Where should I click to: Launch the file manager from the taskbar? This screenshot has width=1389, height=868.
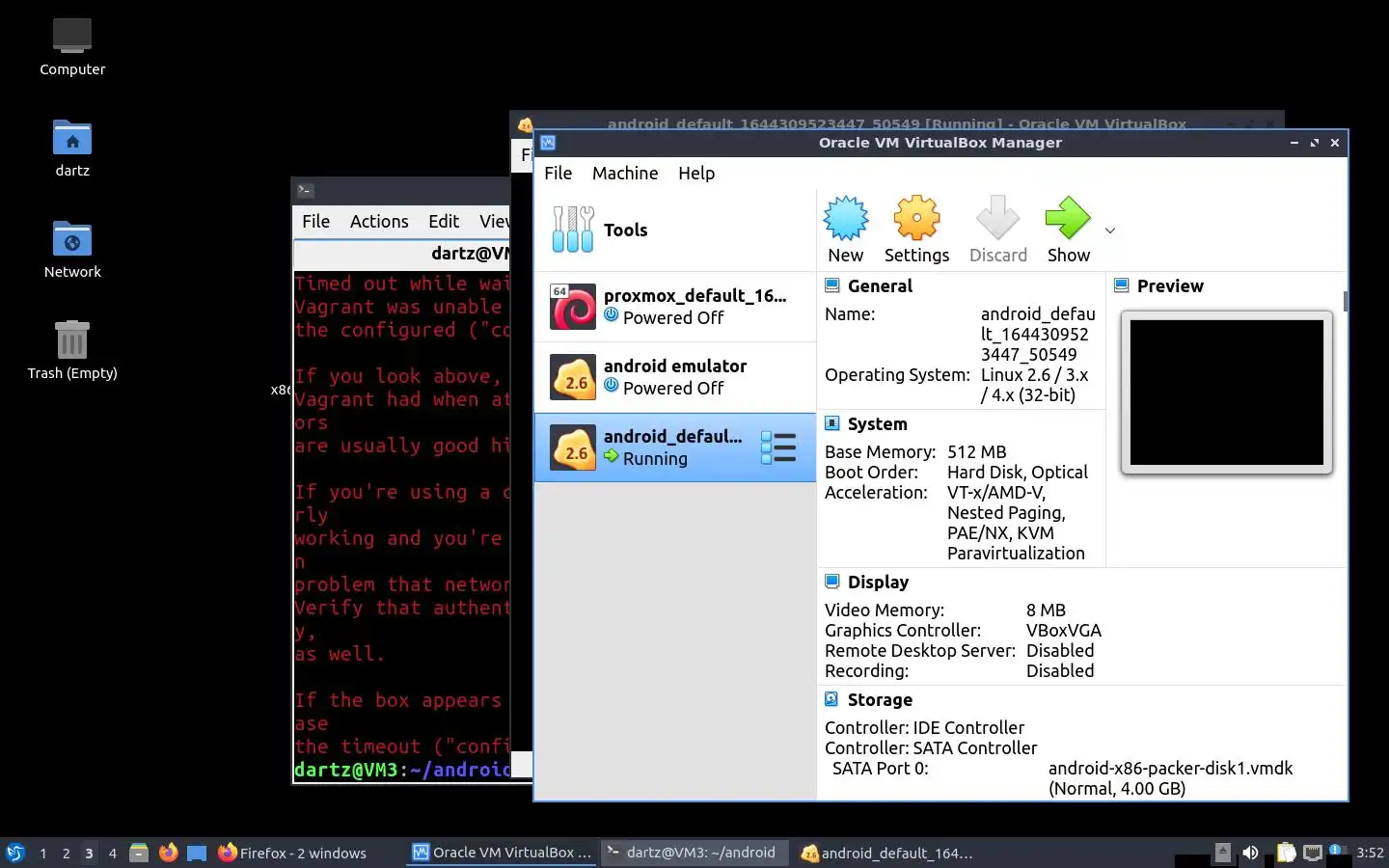[x=139, y=853]
